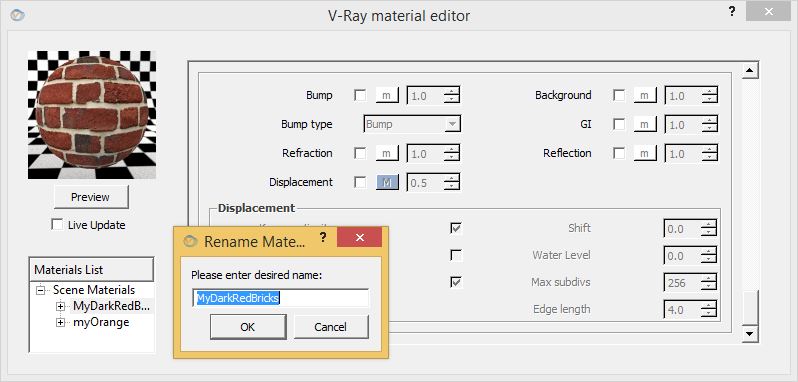Click the GI map 'm' button
The width and height of the screenshot is (798, 382).
[x=645, y=124]
